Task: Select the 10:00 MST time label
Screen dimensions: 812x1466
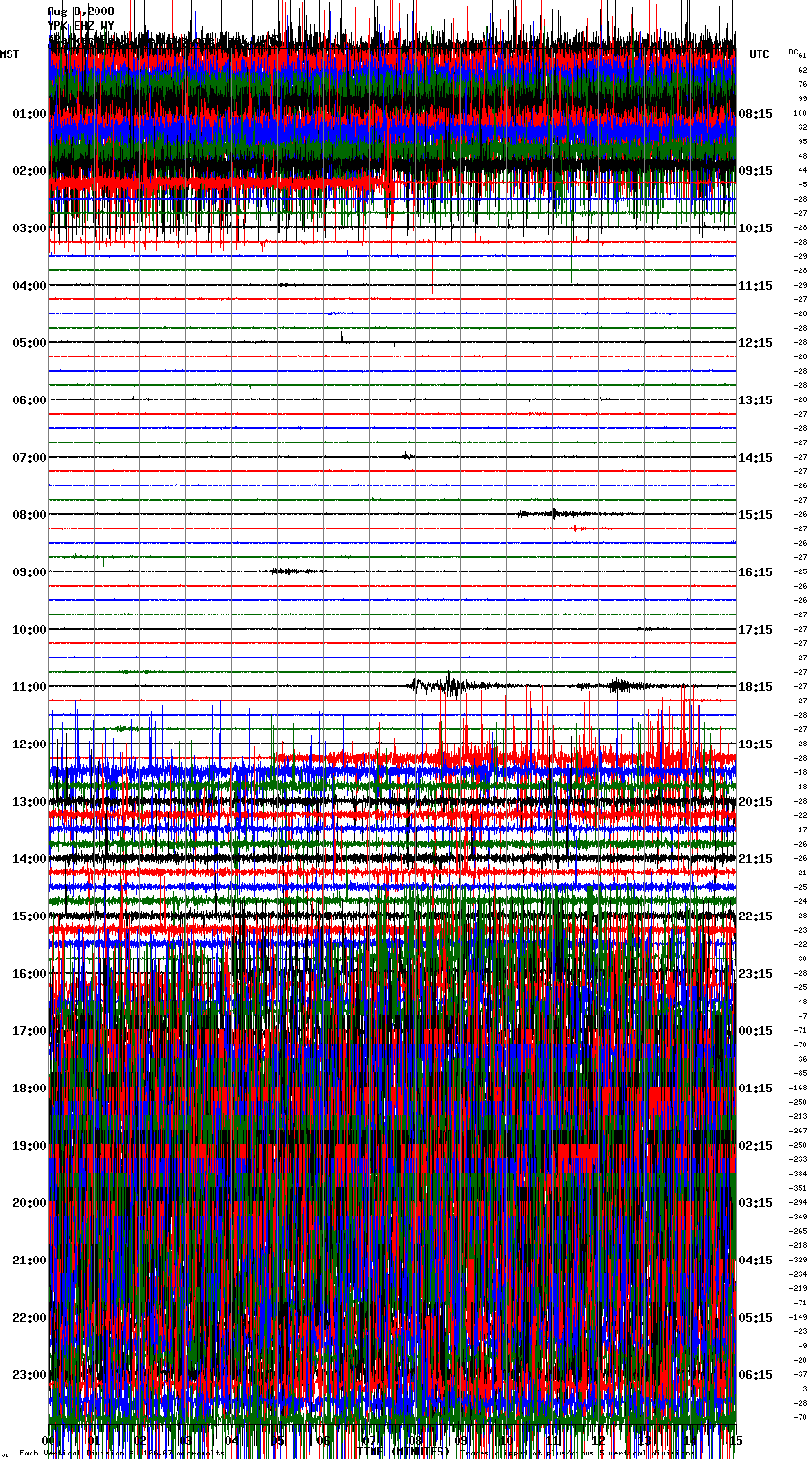Action: pos(30,630)
